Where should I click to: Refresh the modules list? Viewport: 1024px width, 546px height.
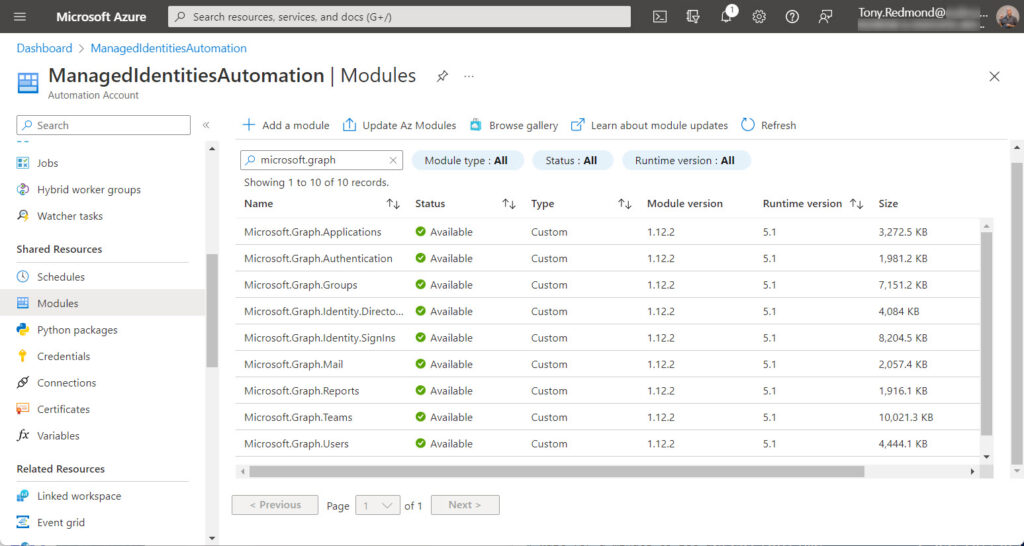point(769,125)
